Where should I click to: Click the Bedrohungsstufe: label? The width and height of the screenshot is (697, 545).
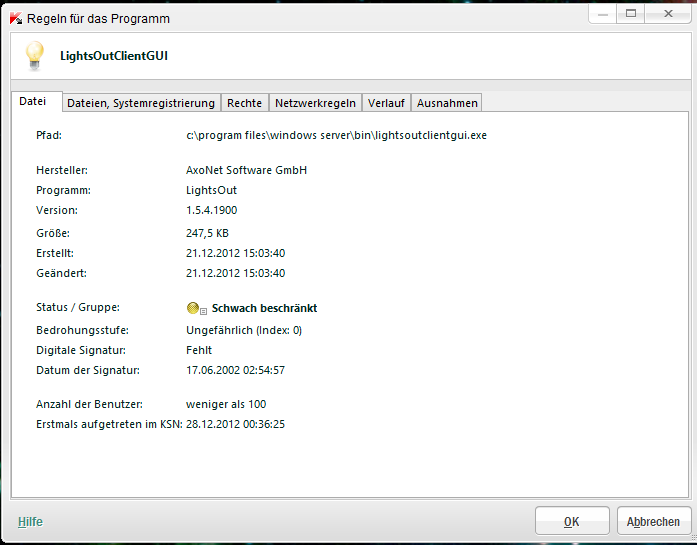(82, 330)
